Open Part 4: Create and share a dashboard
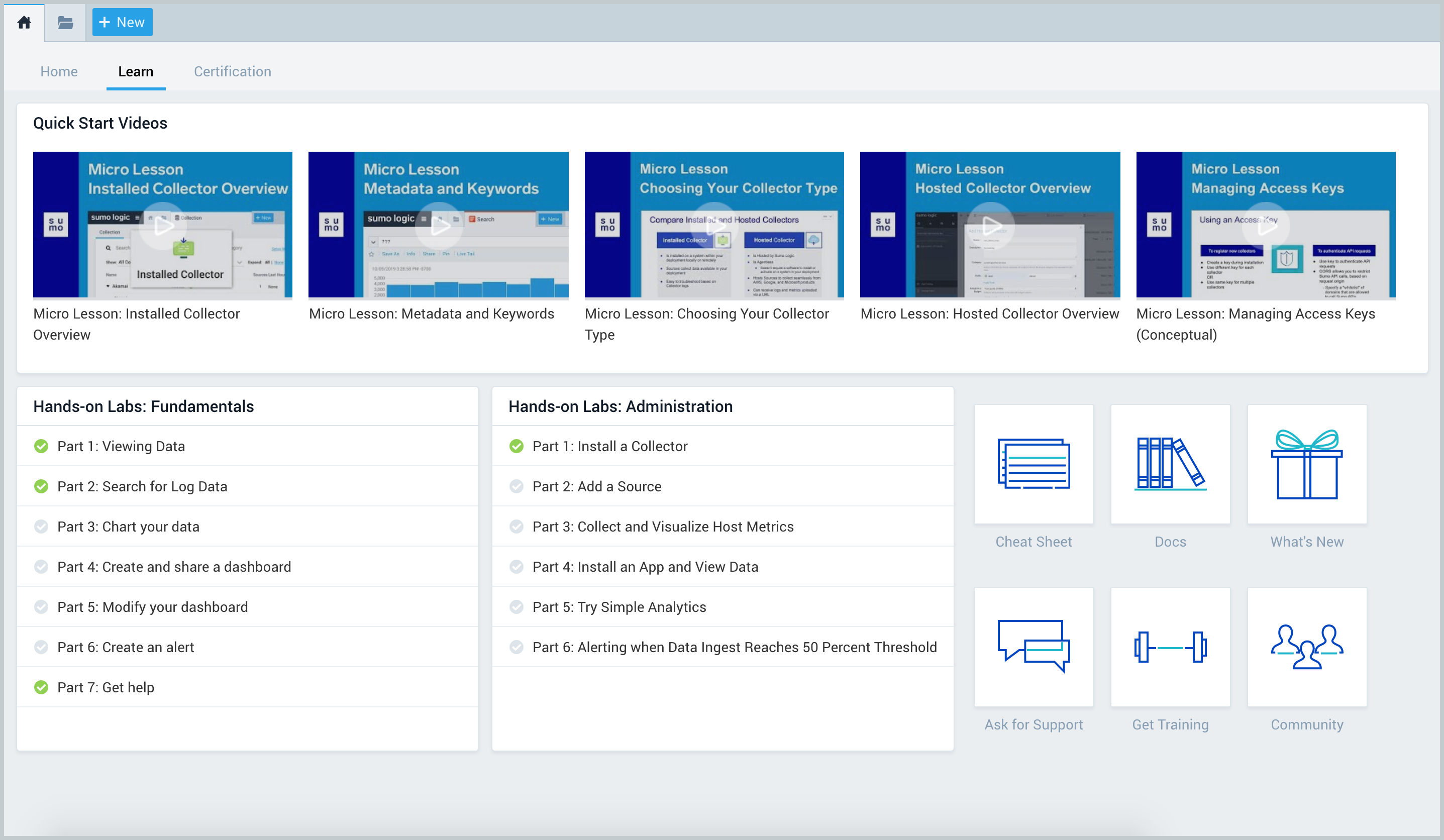This screenshot has height=840, width=1444. [174, 566]
